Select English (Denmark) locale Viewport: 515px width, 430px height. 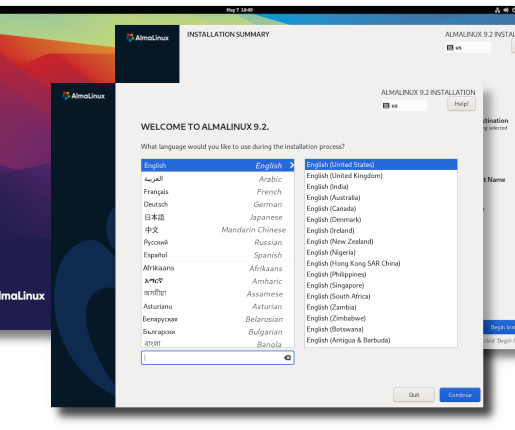[381, 220]
